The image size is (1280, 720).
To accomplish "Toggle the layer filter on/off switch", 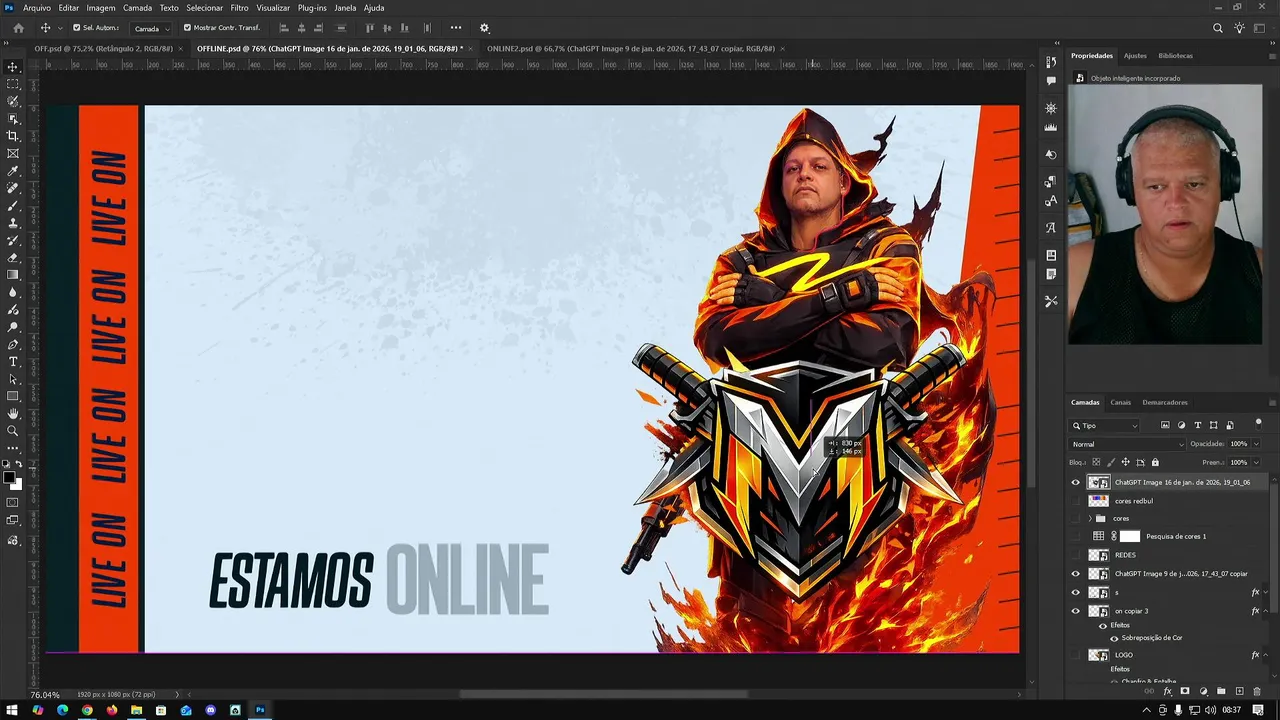I will click(1258, 424).
